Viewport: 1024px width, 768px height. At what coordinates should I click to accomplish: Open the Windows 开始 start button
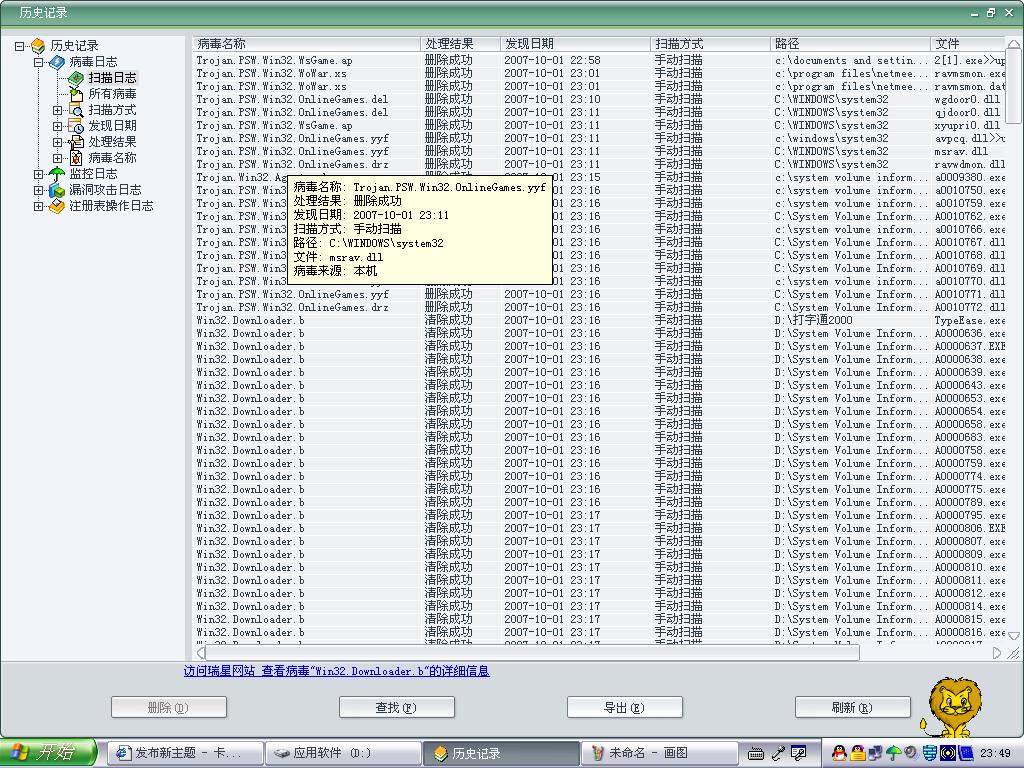[x=48, y=753]
